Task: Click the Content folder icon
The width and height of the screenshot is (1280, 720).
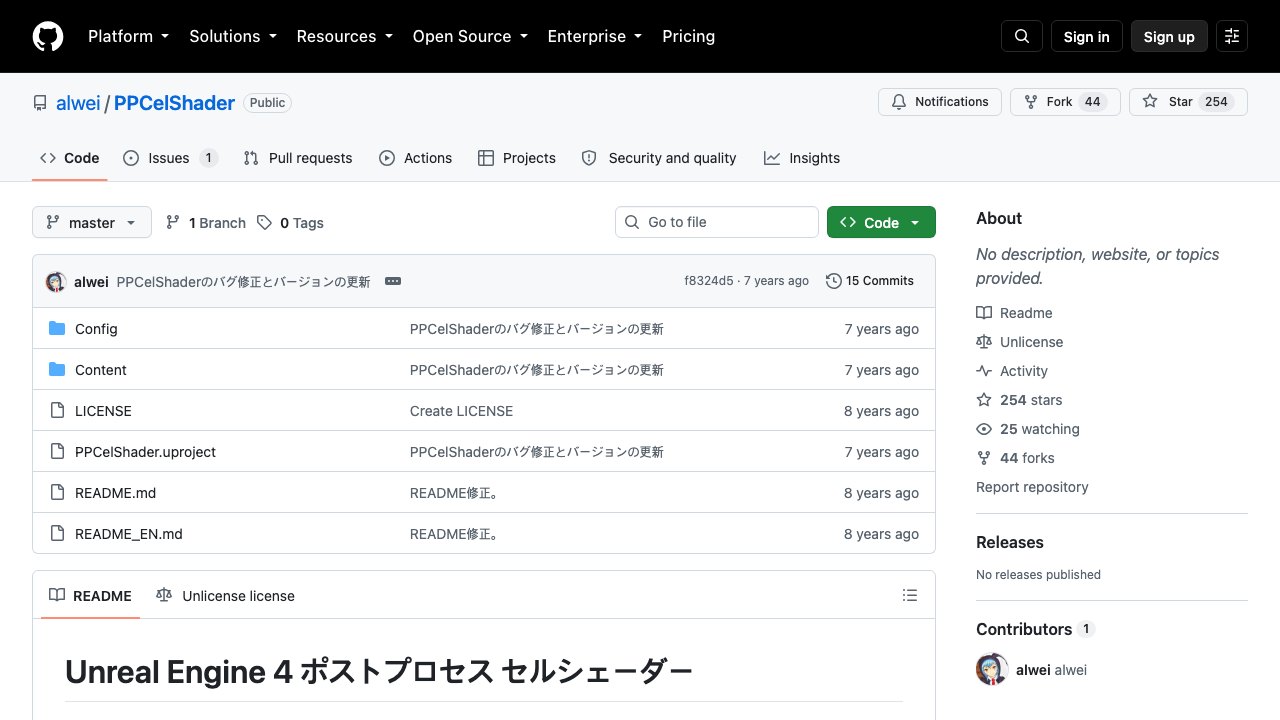Action: [57, 370]
